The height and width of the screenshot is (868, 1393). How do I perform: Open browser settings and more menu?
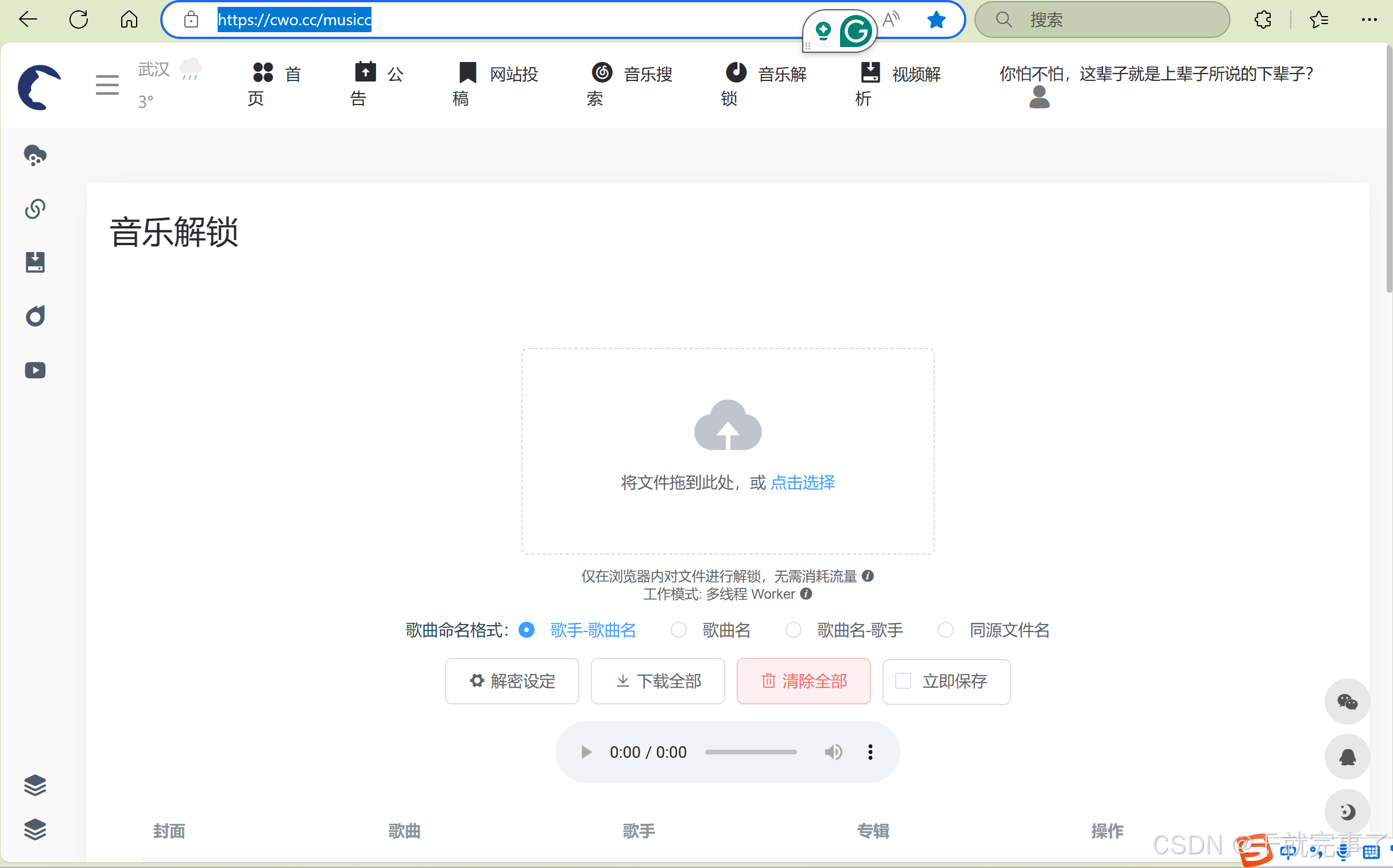[x=1369, y=20]
